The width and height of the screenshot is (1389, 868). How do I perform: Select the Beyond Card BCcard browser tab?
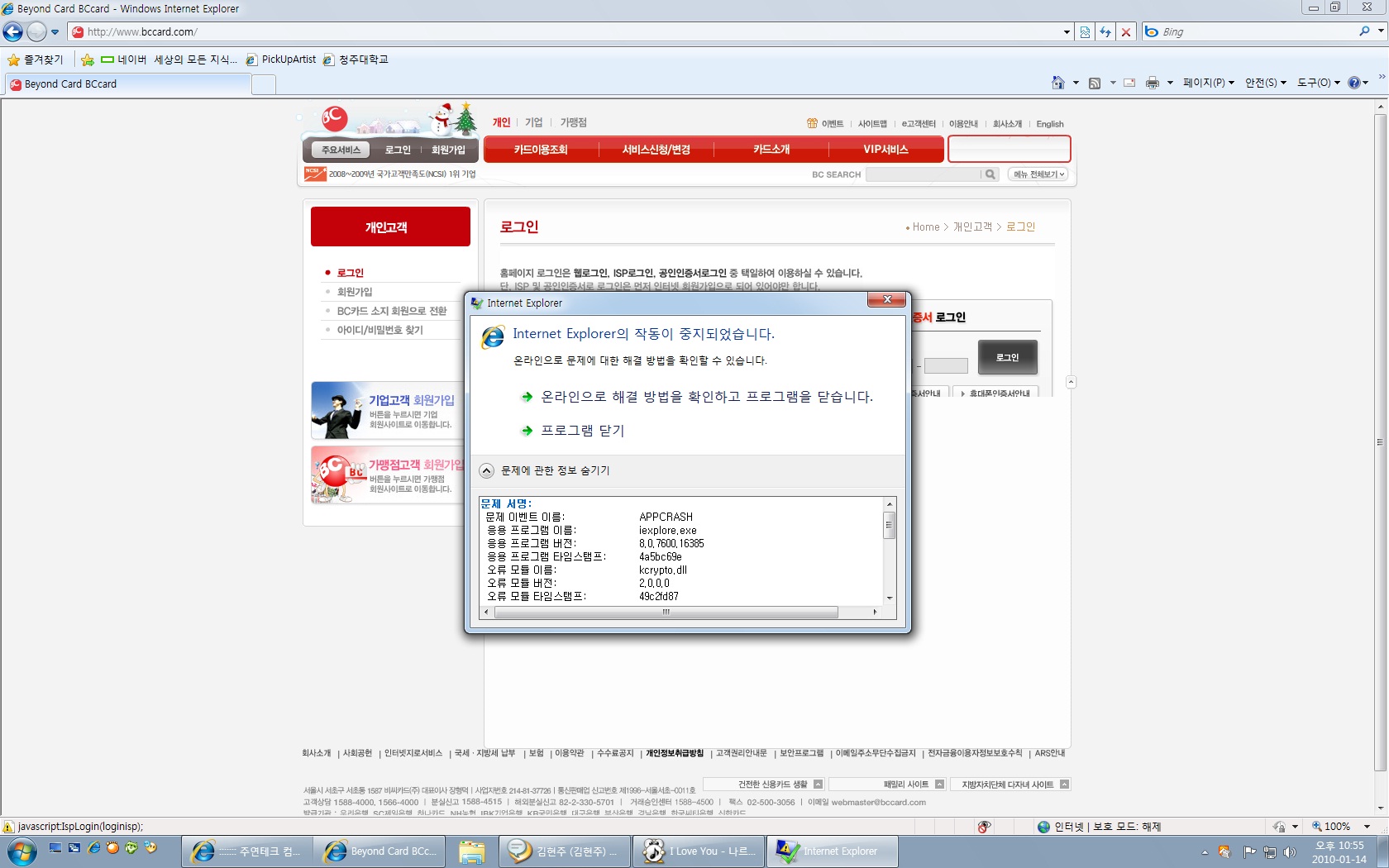pyautogui.click(x=128, y=84)
